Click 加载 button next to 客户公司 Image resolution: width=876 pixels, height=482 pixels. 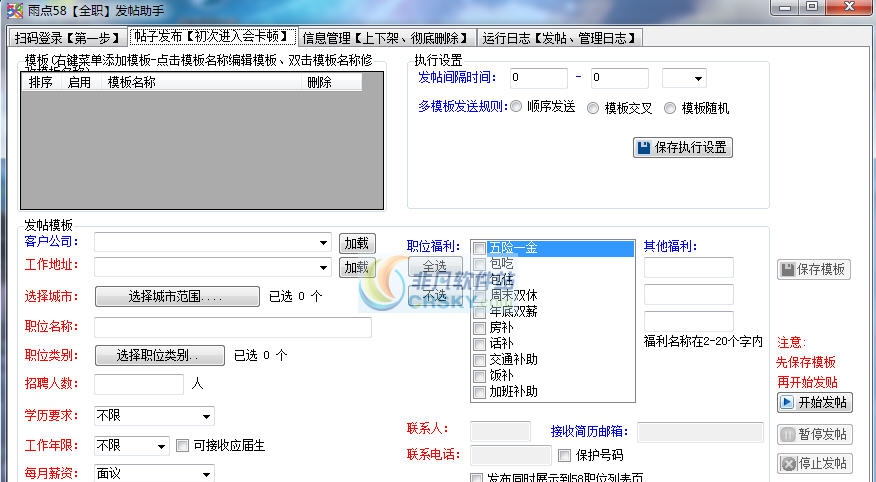pos(357,244)
